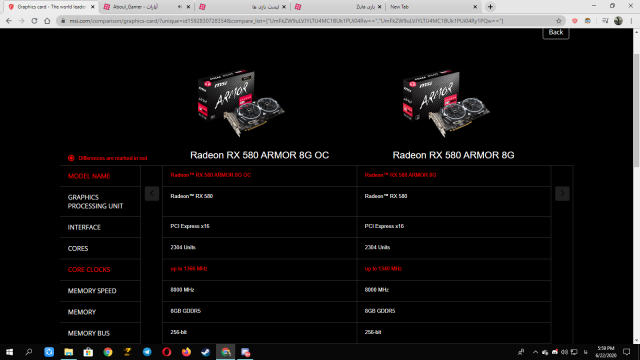Click the Radeon RX 580 ARMOR 8G OC heading
The image size is (640, 360).
pos(260,155)
